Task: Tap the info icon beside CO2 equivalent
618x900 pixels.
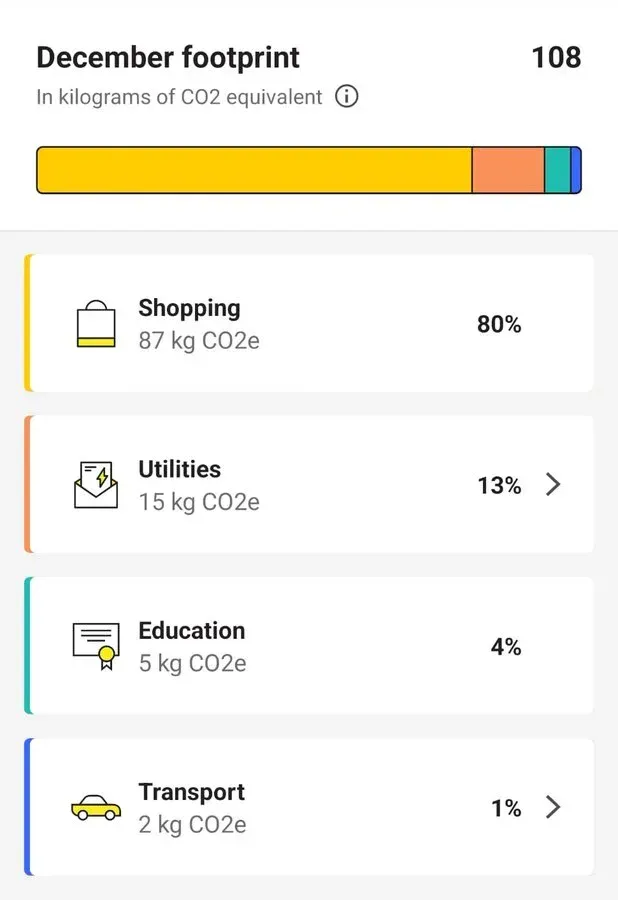Action: pyautogui.click(x=346, y=97)
